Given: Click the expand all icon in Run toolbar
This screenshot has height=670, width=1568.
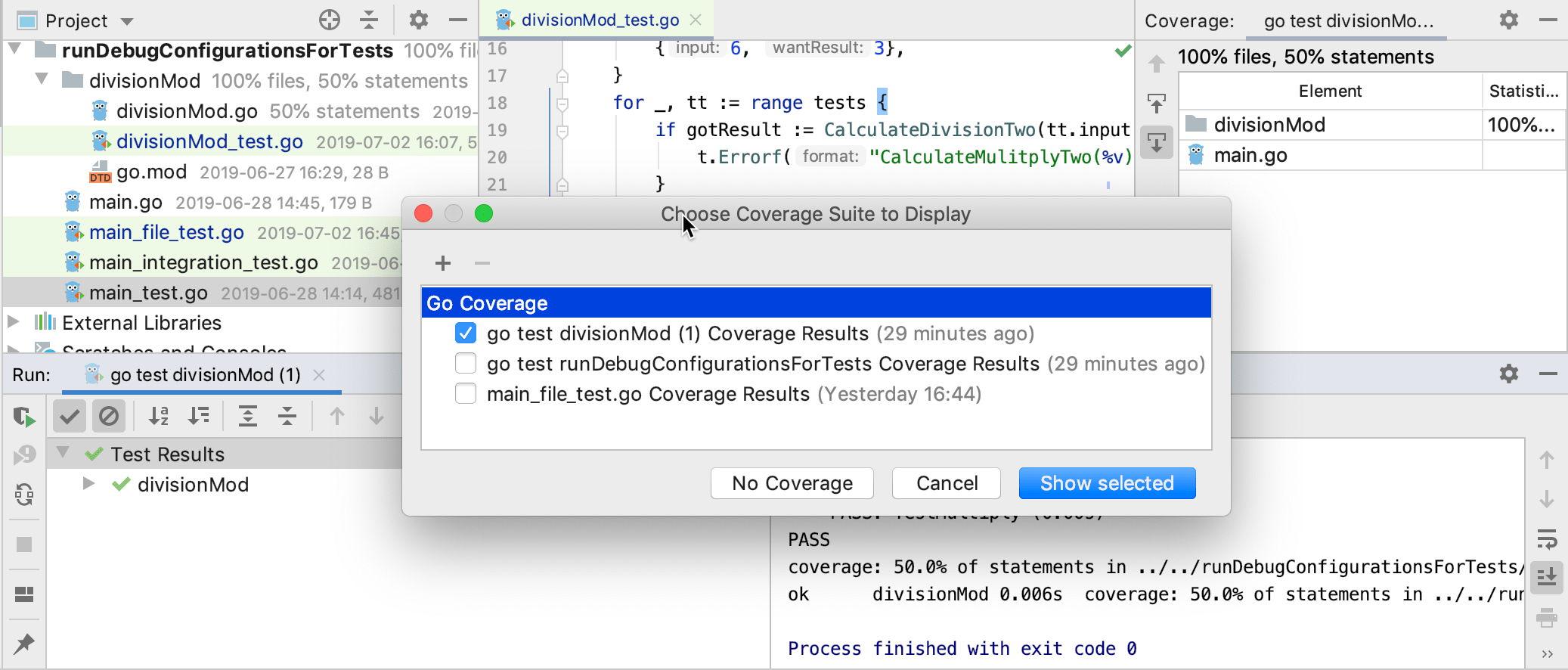Looking at the screenshot, I should click(x=248, y=416).
